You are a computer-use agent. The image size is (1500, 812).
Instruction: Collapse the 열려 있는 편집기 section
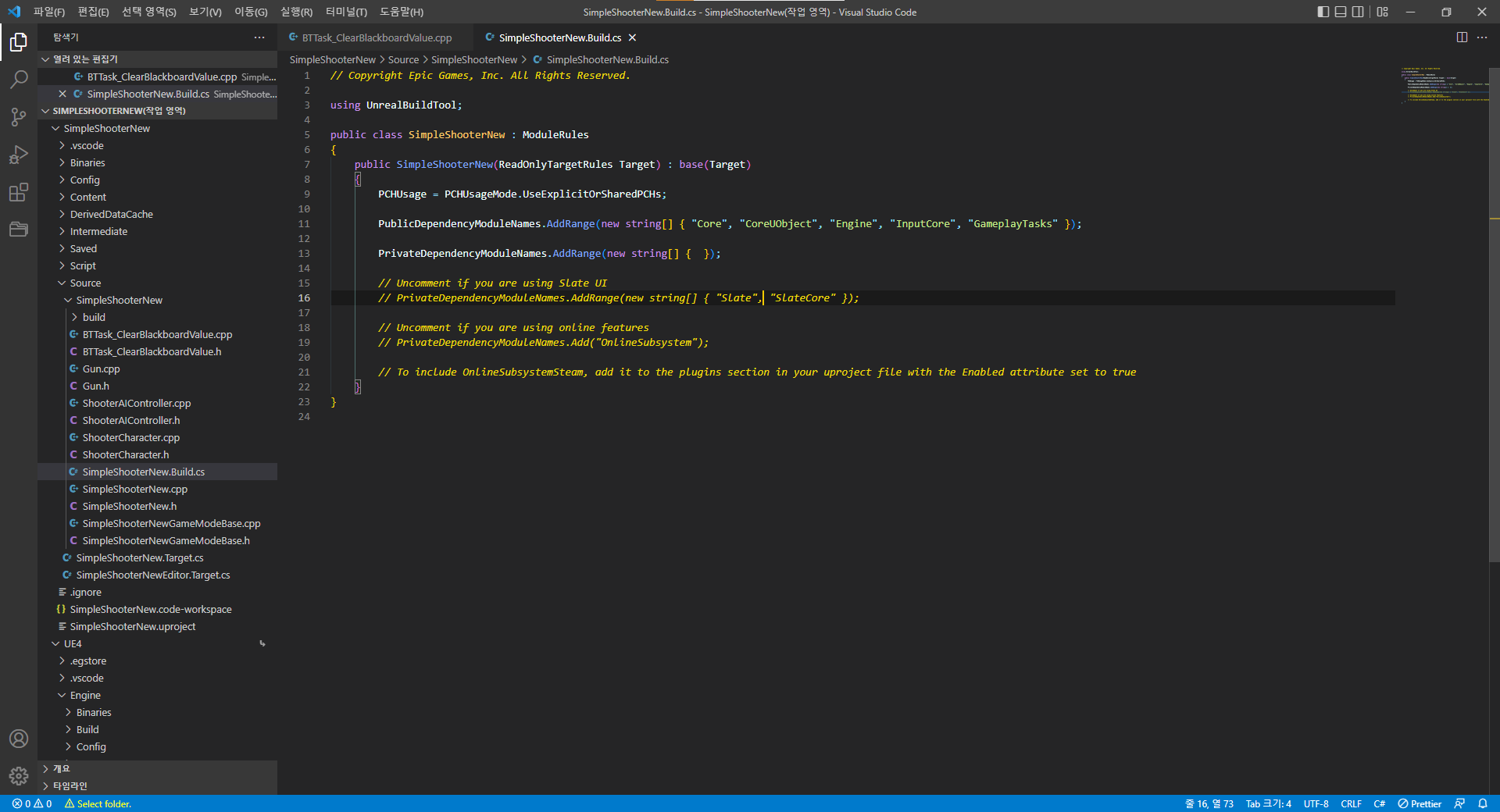pos(156,59)
